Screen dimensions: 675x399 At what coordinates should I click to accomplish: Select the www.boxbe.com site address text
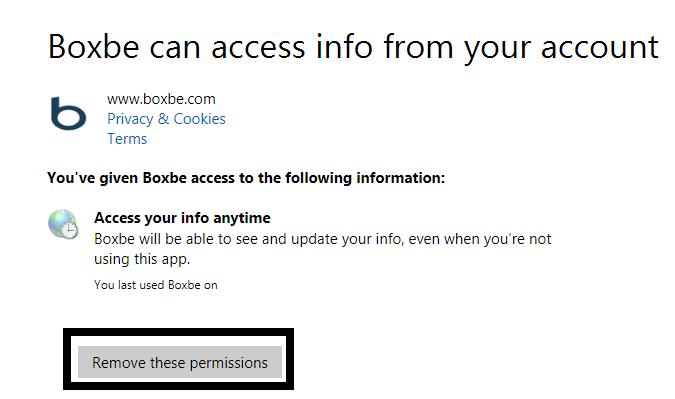(x=161, y=99)
